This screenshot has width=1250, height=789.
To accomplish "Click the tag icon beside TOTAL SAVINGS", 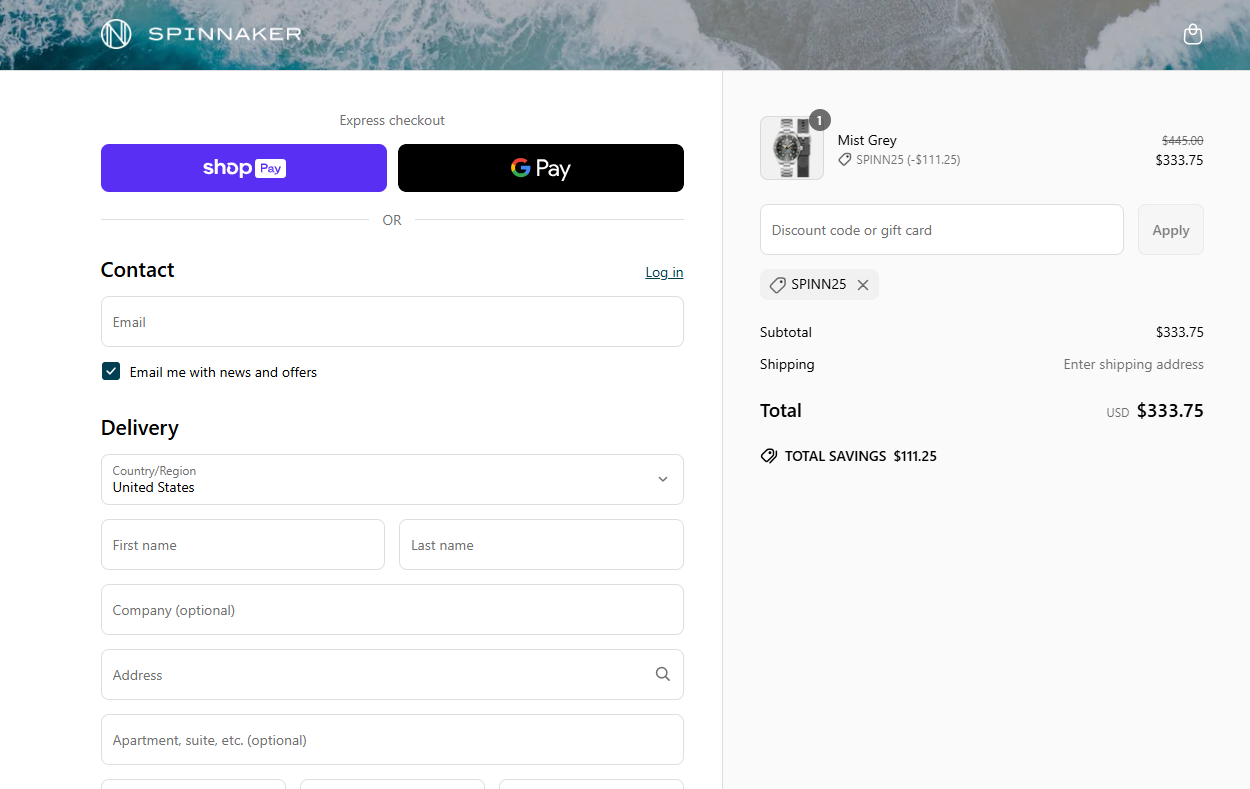I will point(768,455).
